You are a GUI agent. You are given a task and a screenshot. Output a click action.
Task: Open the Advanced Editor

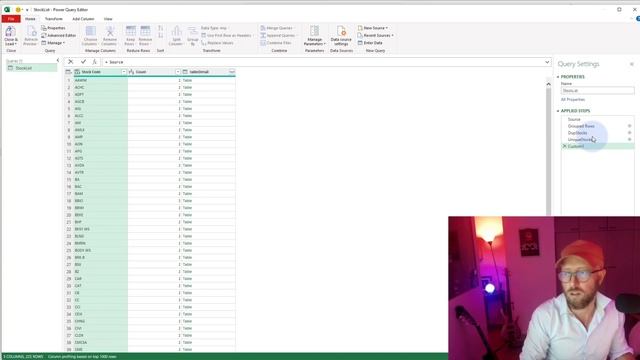(x=58, y=36)
